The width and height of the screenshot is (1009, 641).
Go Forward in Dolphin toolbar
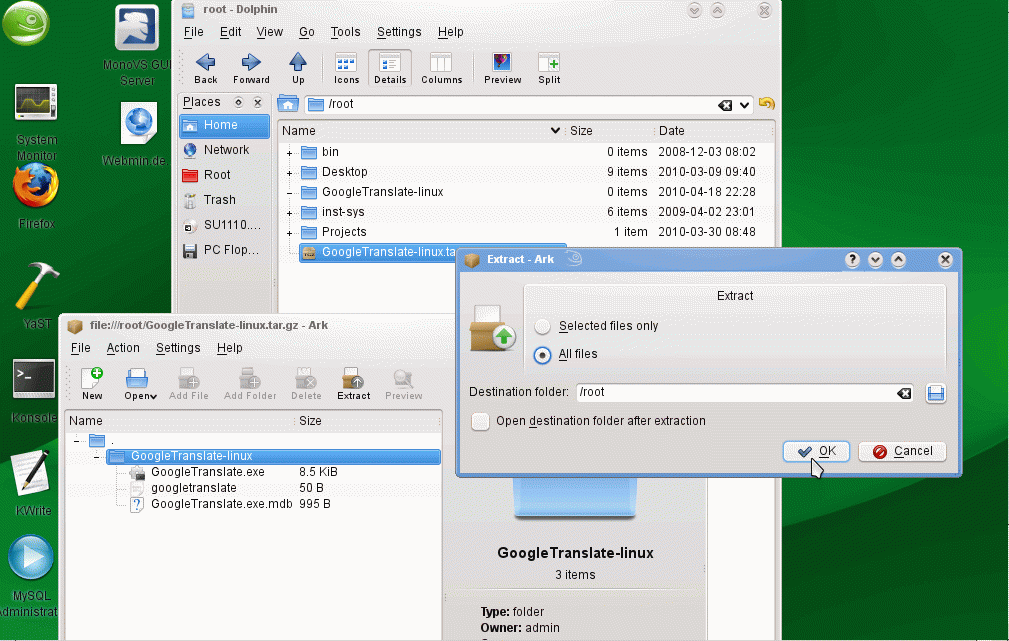[251, 68]
